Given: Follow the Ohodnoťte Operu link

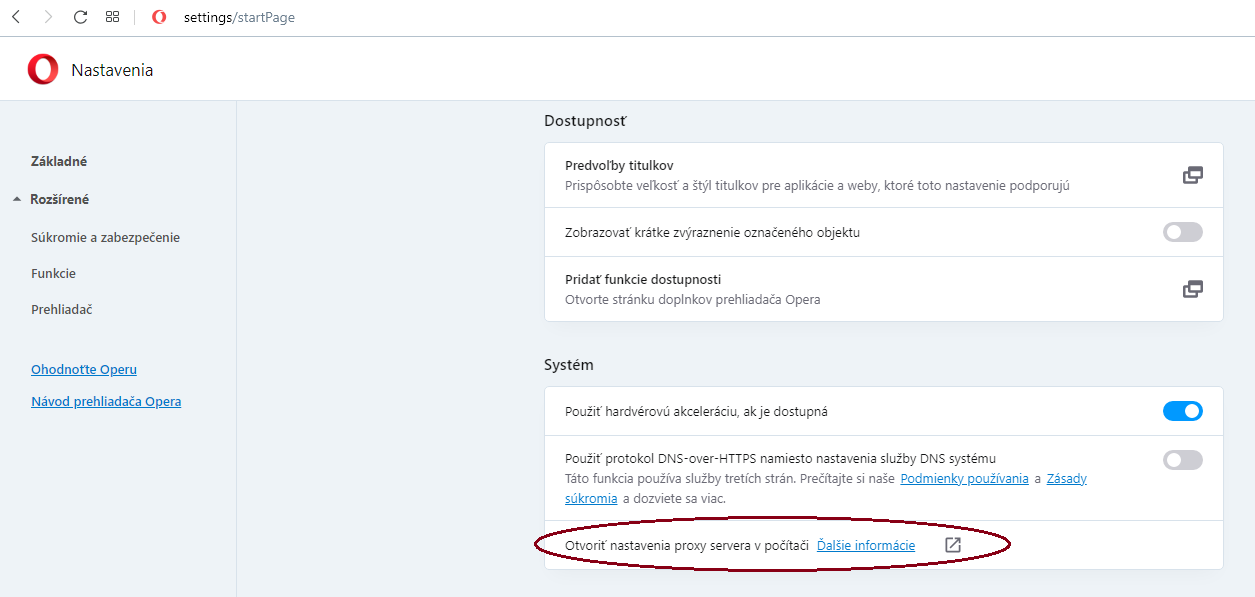Looking at the screenshot, I should coord(84,369).
